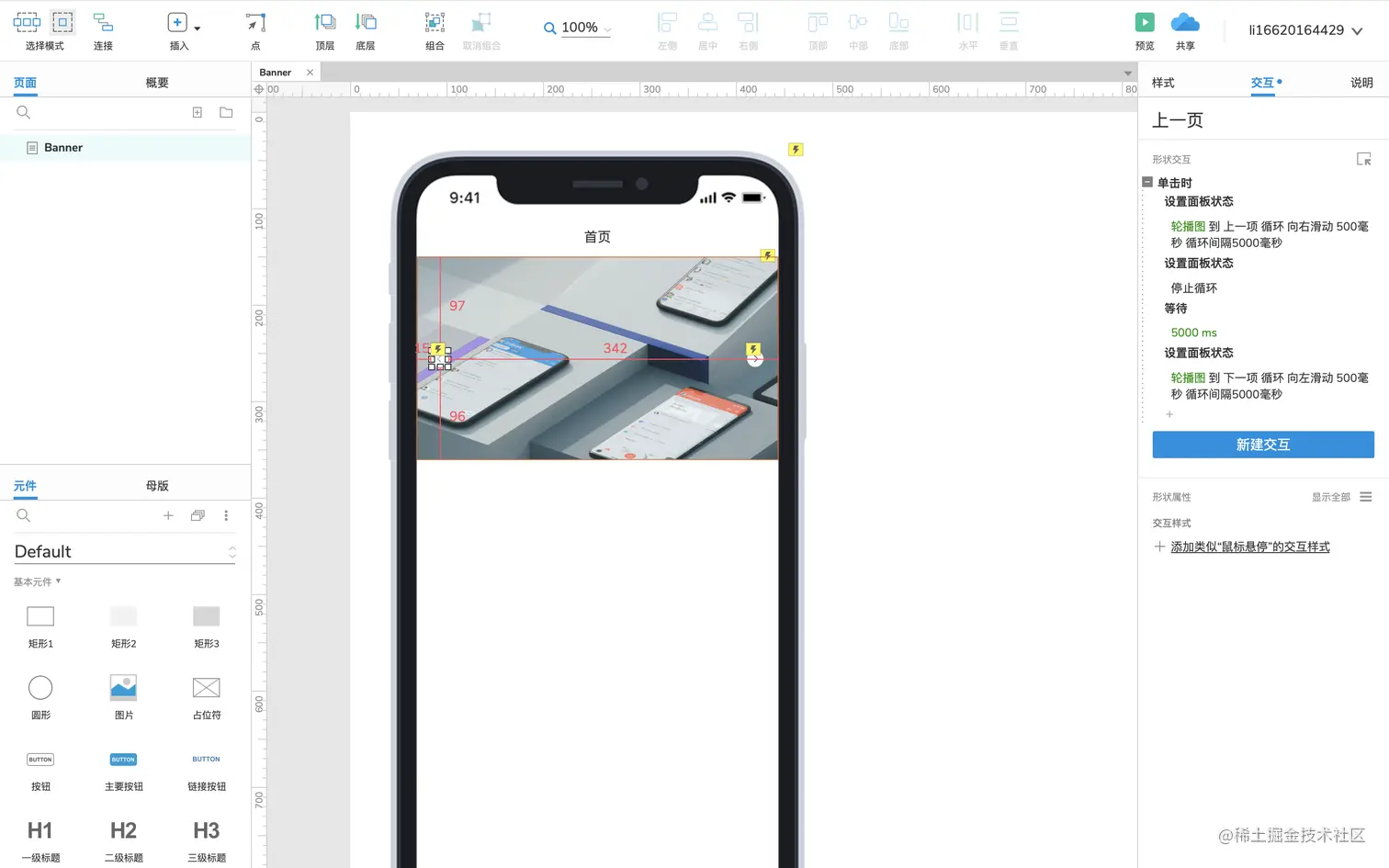Open the Default library dropdown
The height and width of the screenshot is (868, 1389).
[125, 551]
